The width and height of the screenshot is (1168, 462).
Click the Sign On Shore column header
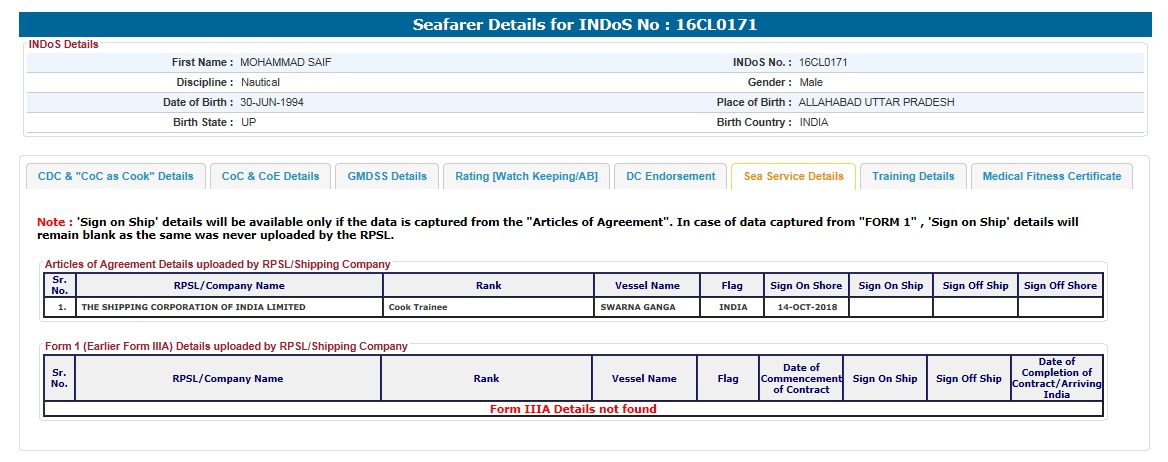click(806, 286)
